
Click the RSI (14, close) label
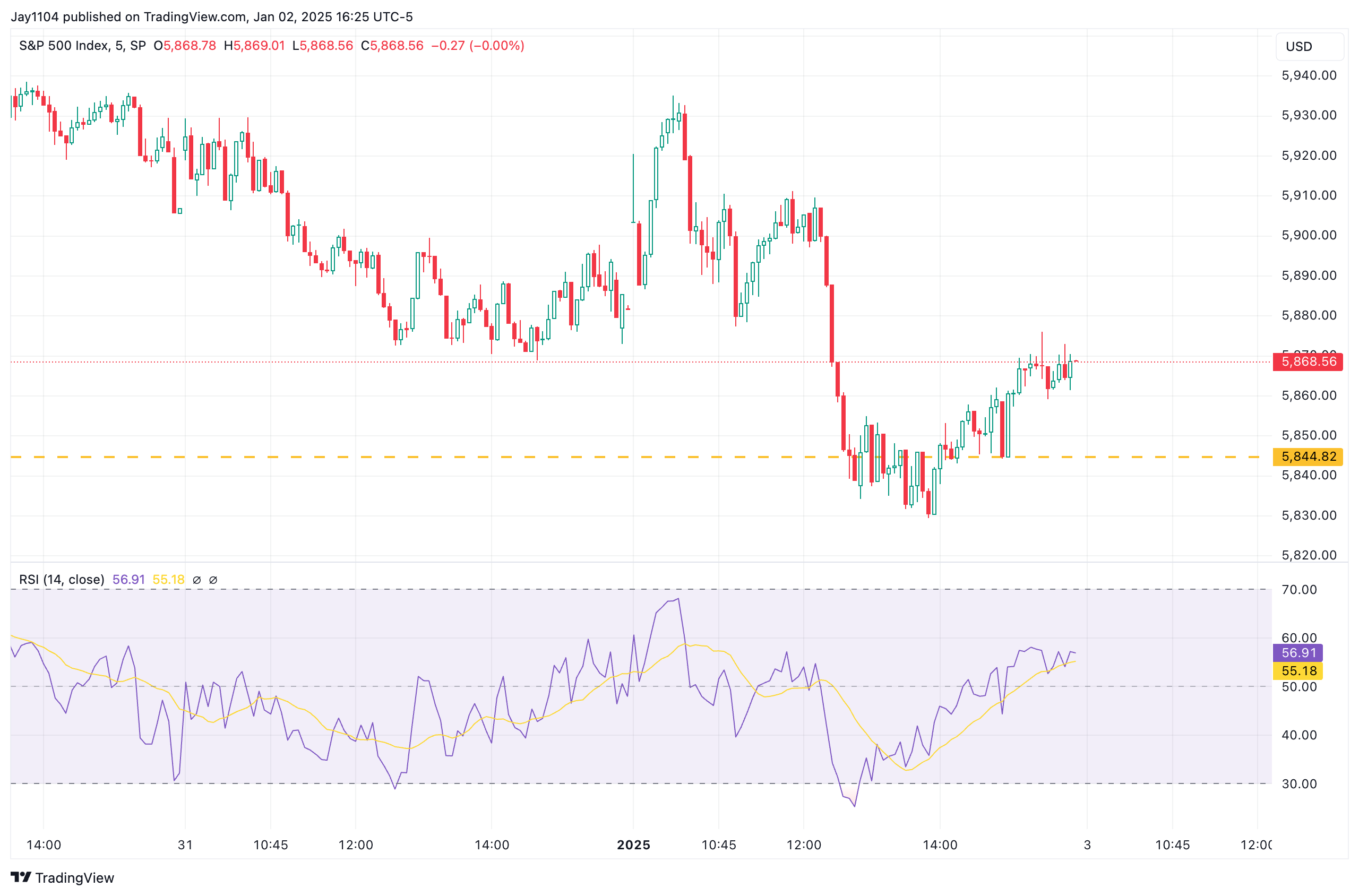click(x=62, y=580)
